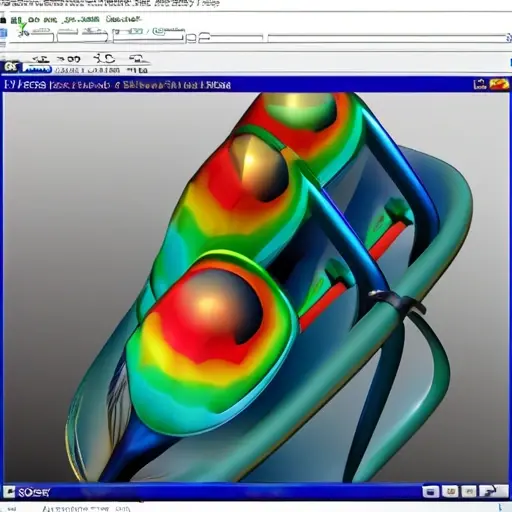Click arrow at right end of long field
Screen dimensions: 512x512
coord(509,38)
